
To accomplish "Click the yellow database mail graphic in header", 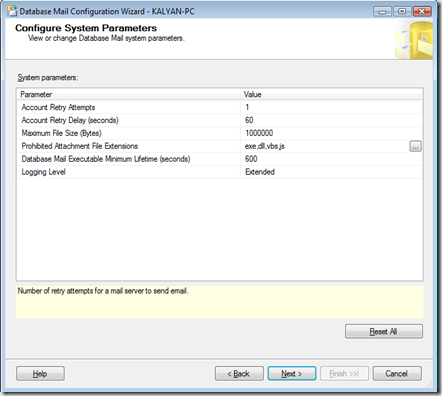I will pyautogui.click(x=414, y=40).
